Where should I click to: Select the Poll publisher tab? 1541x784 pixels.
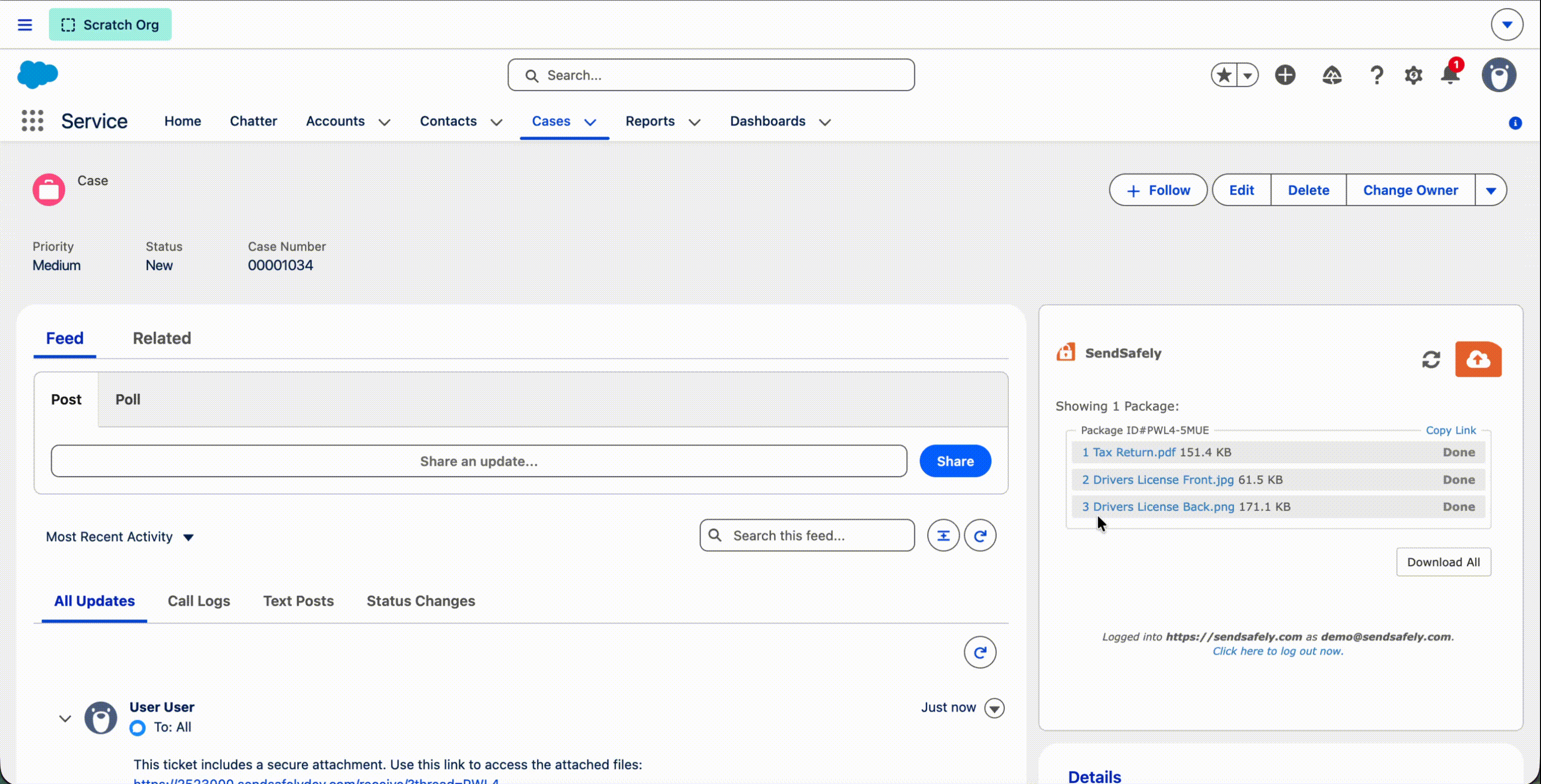(127, 400)
